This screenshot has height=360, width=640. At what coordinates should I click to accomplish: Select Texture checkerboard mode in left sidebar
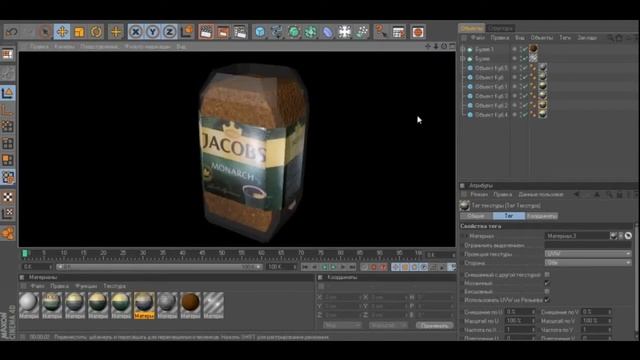coord(8,197)
